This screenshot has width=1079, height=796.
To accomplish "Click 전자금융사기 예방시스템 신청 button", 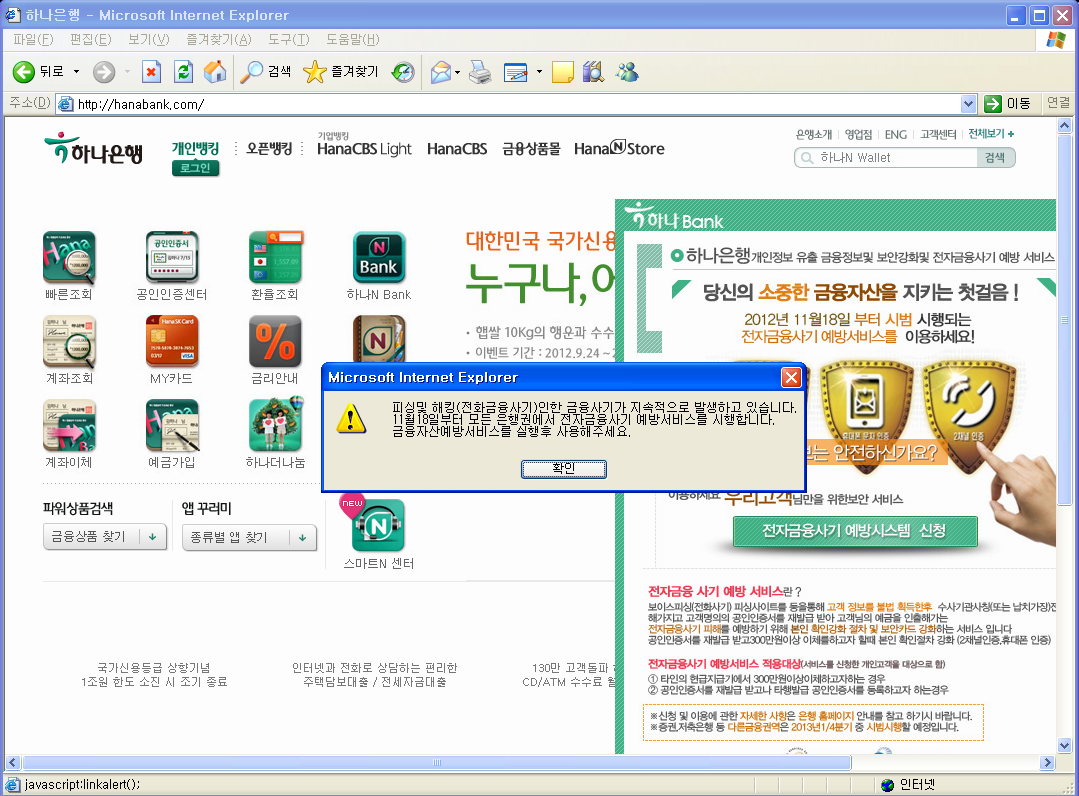I will coord(855,530).
